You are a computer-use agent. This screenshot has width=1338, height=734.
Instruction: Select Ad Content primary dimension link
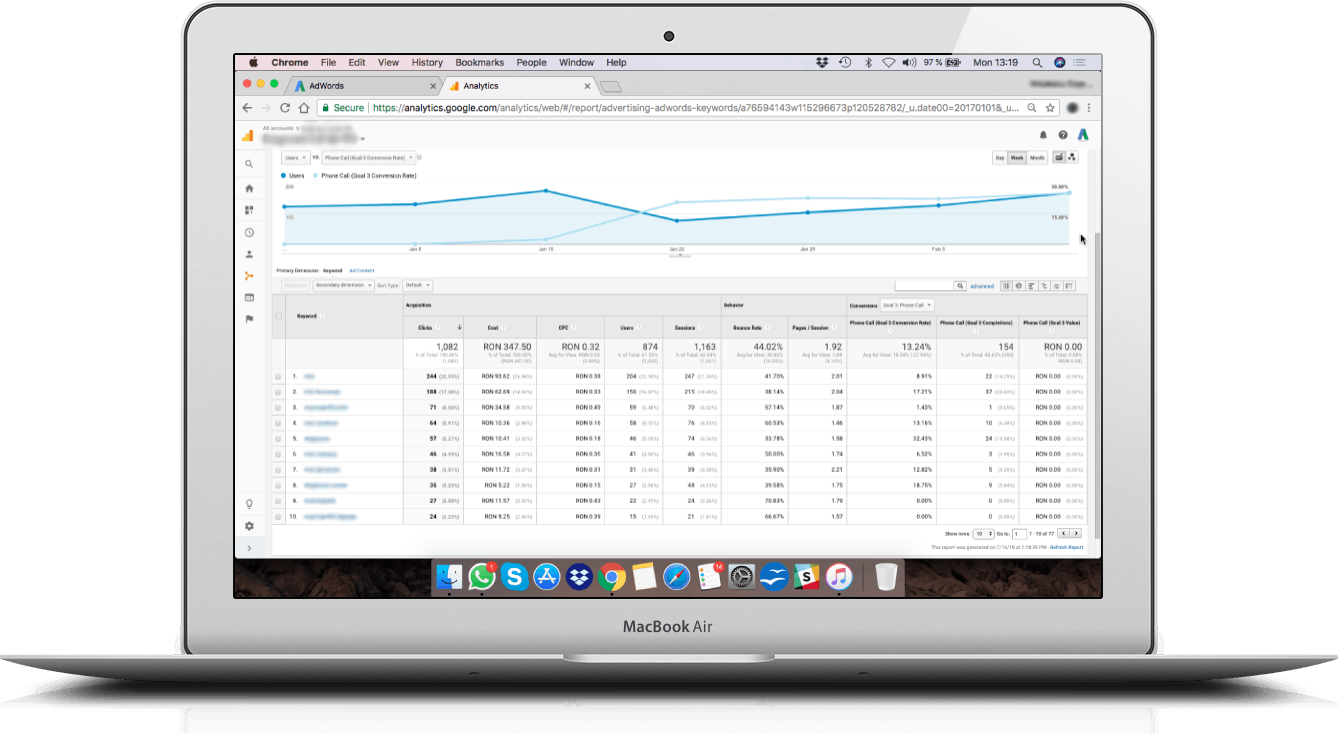pyautogui.click(x=361, y=271)
